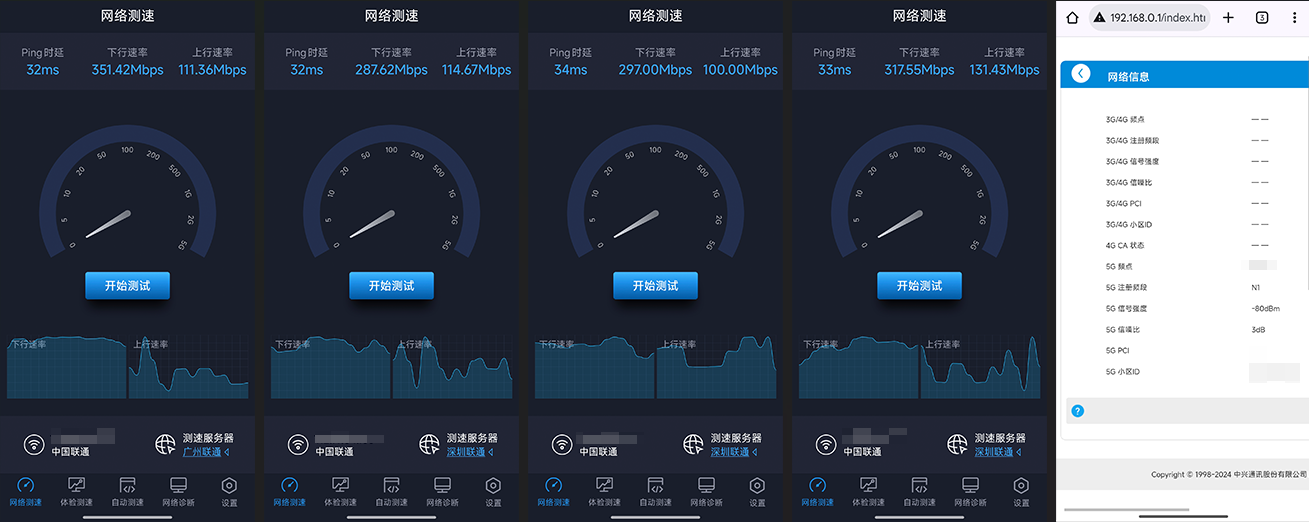Open 体验测速 tab in the 351.42Mbps panel
This screenshot has height=522, width=1309.
click(76, 490)
